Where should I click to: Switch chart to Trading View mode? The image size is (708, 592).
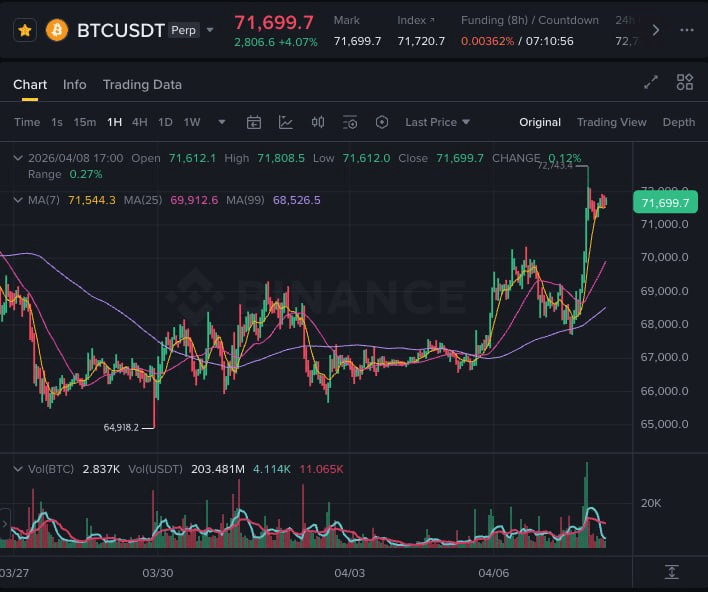point(611,122)
